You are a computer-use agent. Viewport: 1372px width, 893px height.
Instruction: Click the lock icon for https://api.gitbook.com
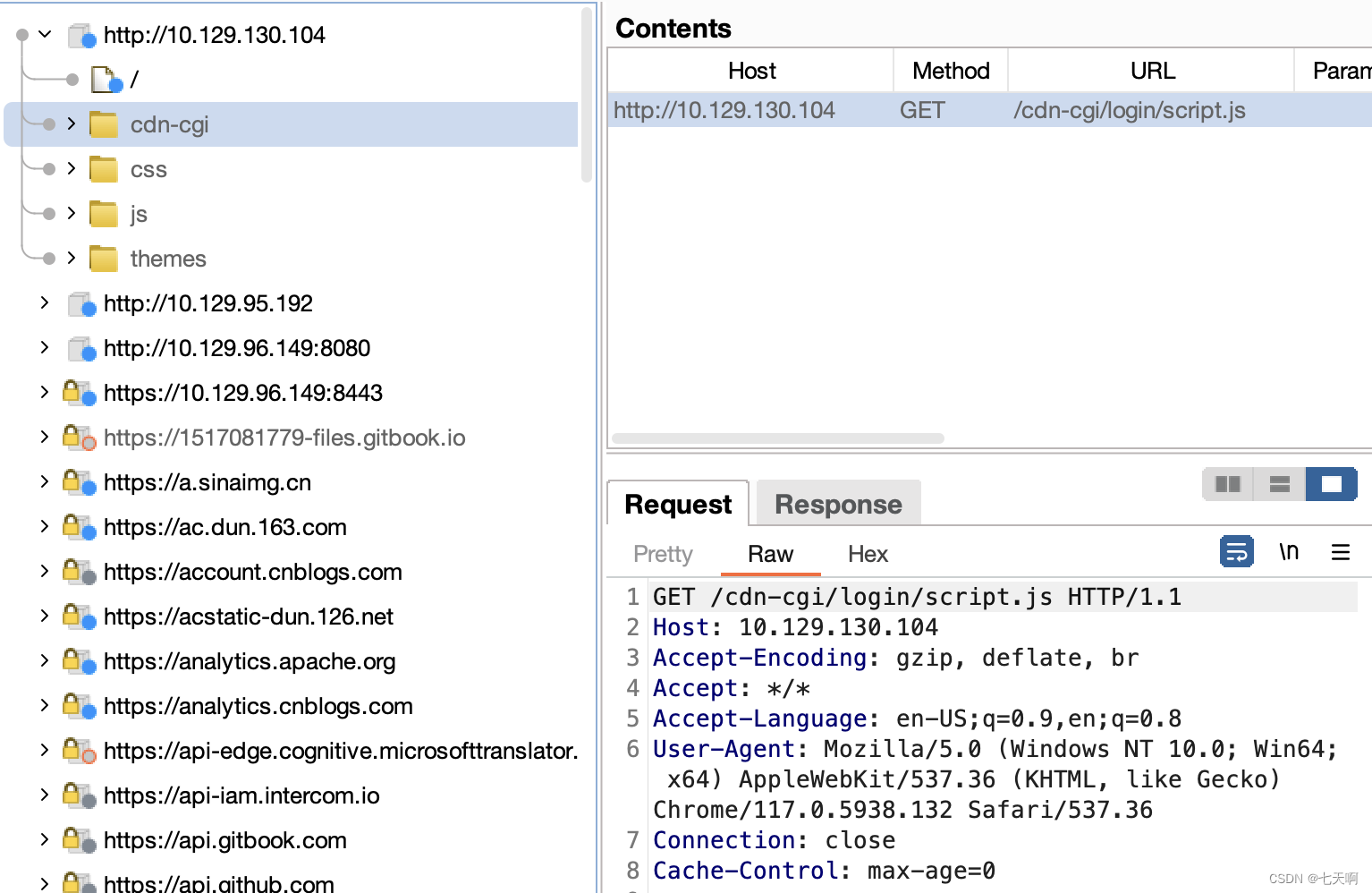(79, 839)
